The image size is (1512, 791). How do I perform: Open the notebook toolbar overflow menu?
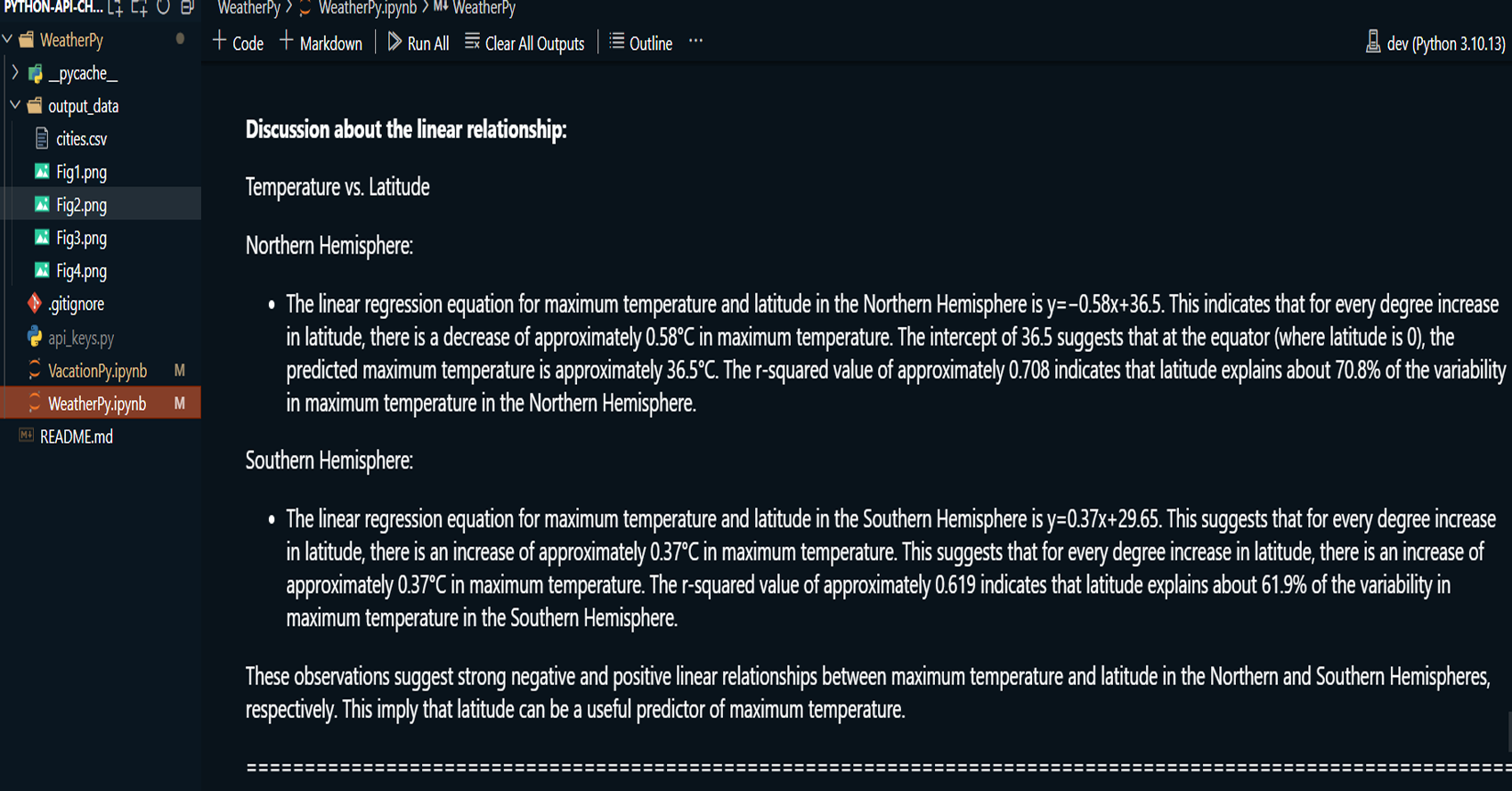tap(695, 41)
